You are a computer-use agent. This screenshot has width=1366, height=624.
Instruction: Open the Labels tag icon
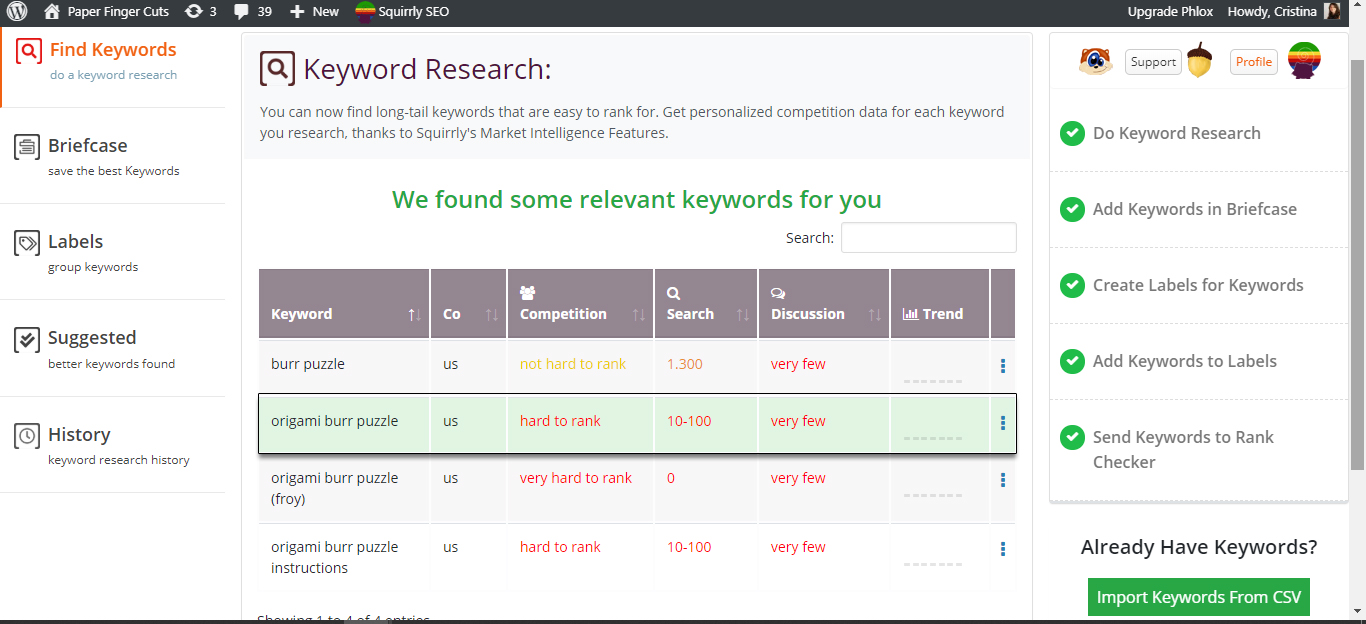point(28,243)
